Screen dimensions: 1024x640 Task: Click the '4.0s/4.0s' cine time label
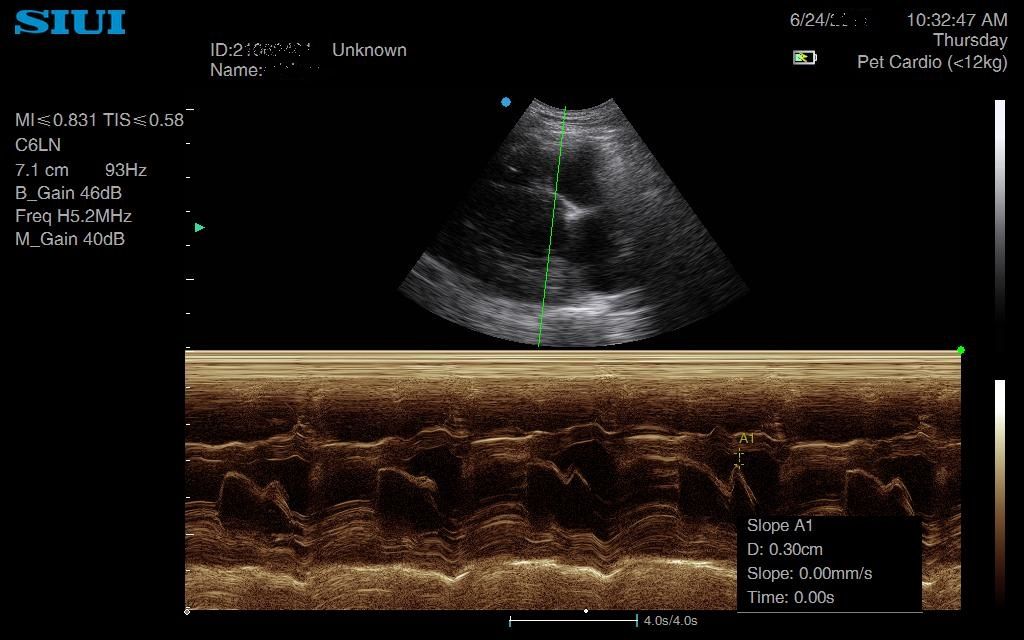tap(670, 621)
